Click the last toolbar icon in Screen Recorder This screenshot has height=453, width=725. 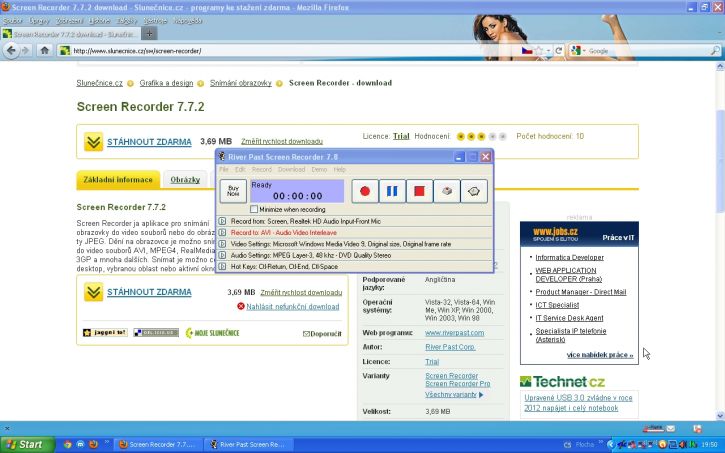tap(474, 191)
